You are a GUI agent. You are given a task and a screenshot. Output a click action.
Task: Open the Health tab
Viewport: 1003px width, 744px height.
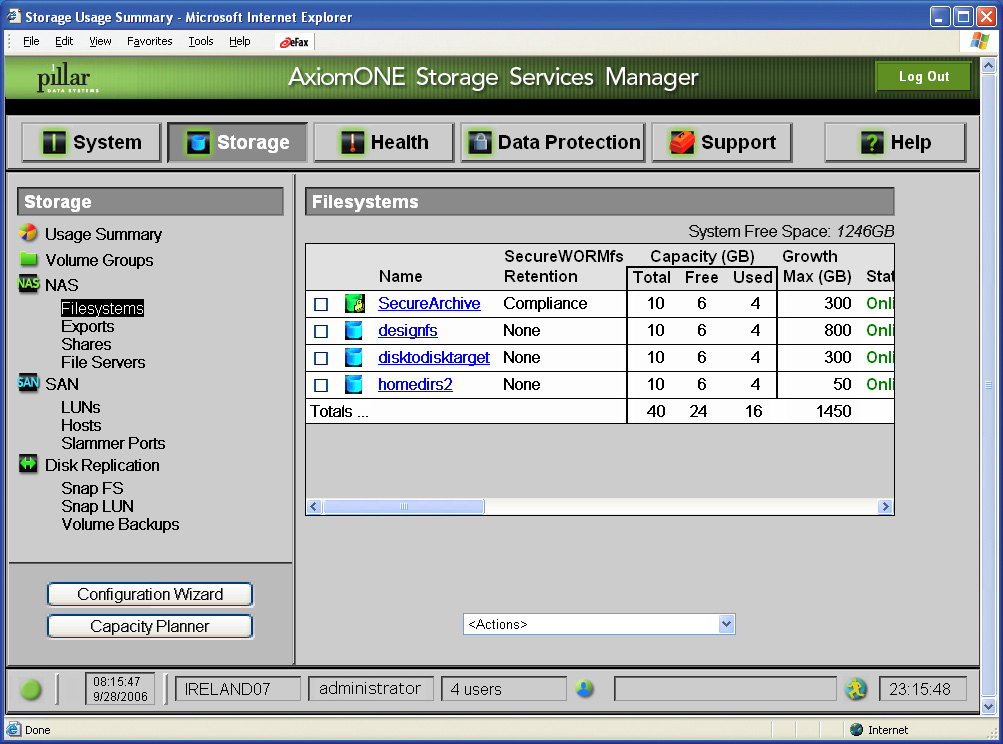click(x=384, y=142)
